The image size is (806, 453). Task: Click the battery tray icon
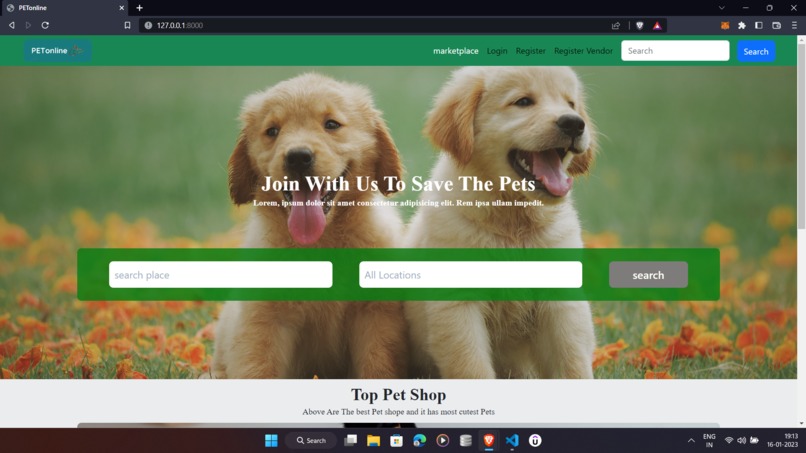[754, 441]
